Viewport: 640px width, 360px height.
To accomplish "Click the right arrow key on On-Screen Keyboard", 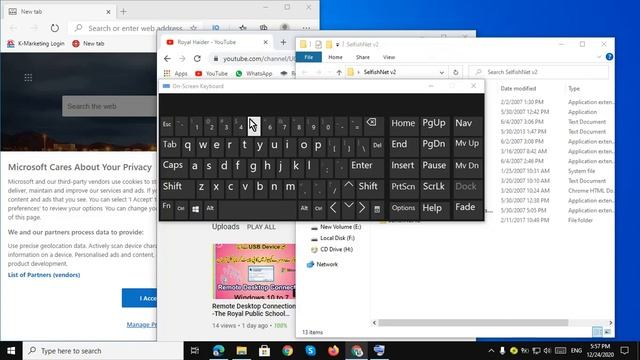I will [362, 209].
